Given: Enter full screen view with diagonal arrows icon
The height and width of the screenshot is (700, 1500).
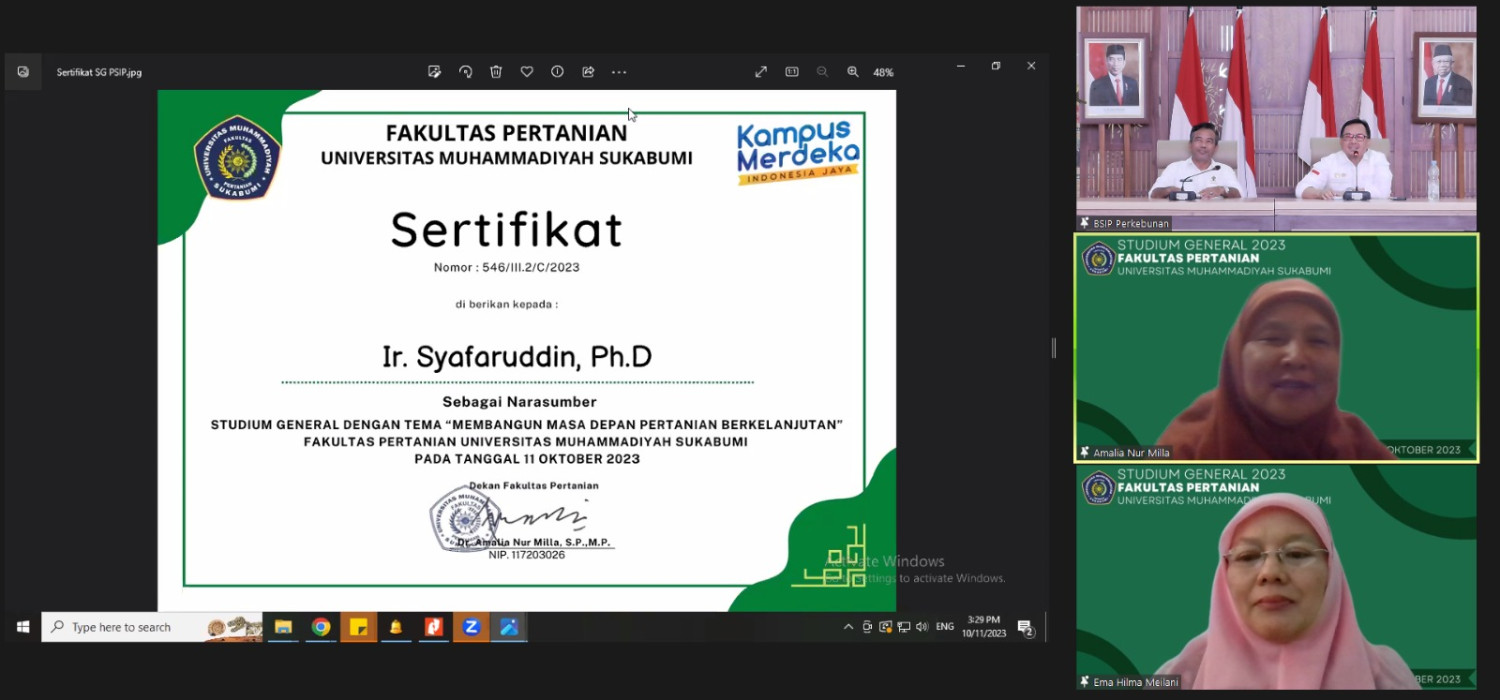Looking at the screenshot, I should (x=761, y=72).
